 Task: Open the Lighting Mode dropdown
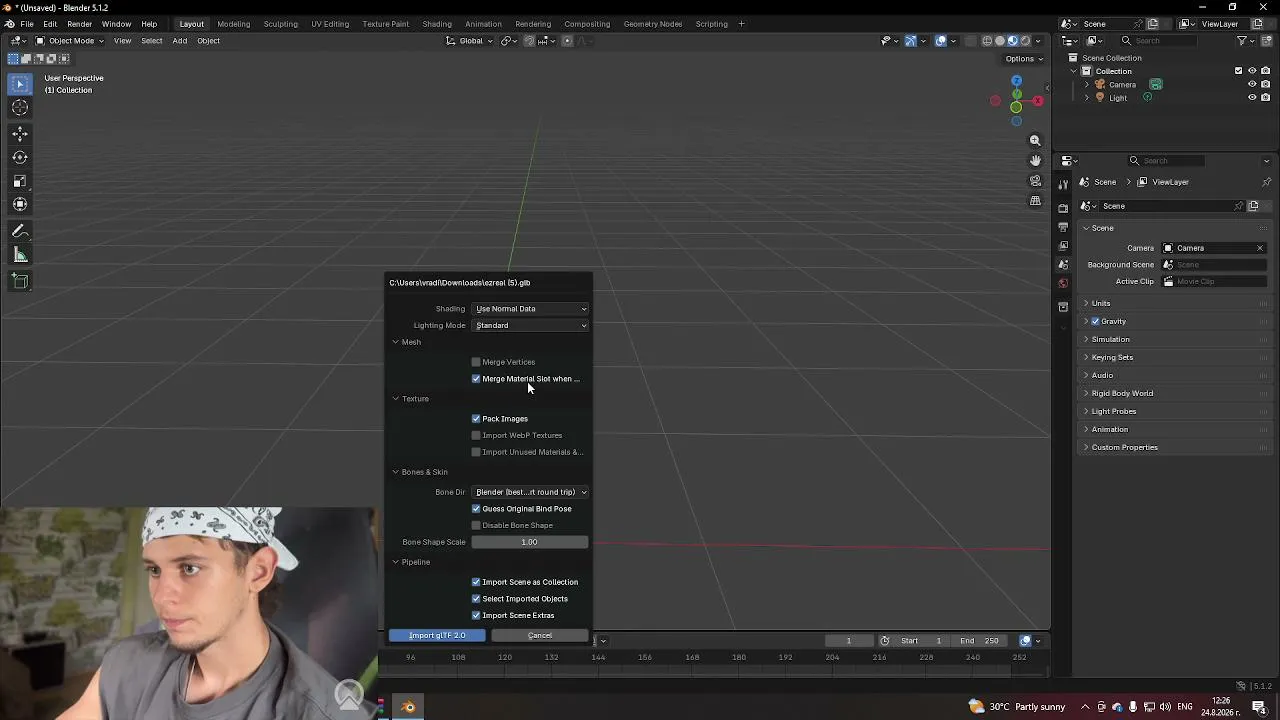(x=530, y=326)
